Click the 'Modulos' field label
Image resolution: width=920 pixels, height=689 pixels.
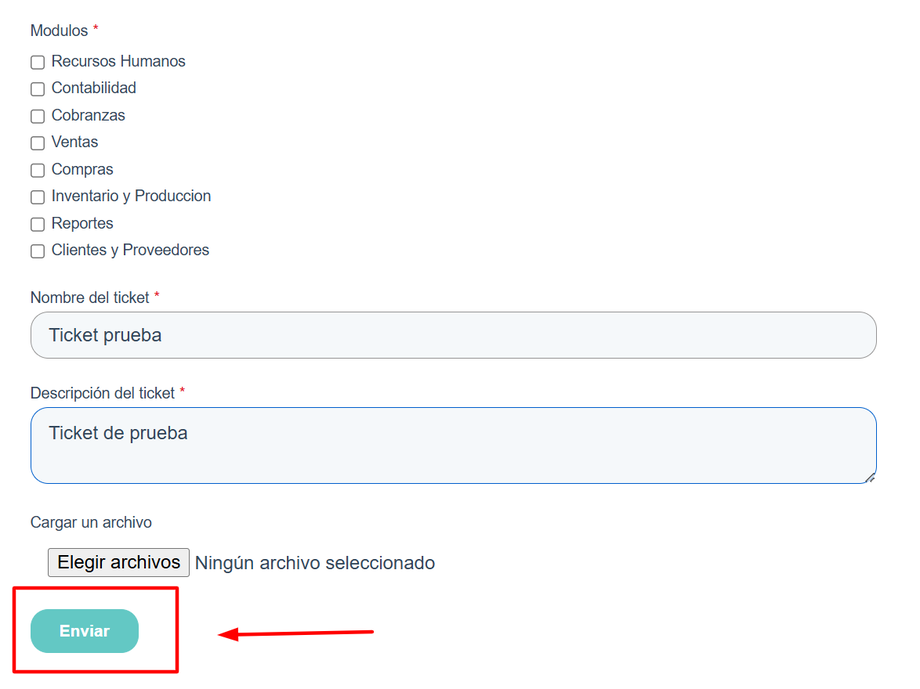point(59,31)
